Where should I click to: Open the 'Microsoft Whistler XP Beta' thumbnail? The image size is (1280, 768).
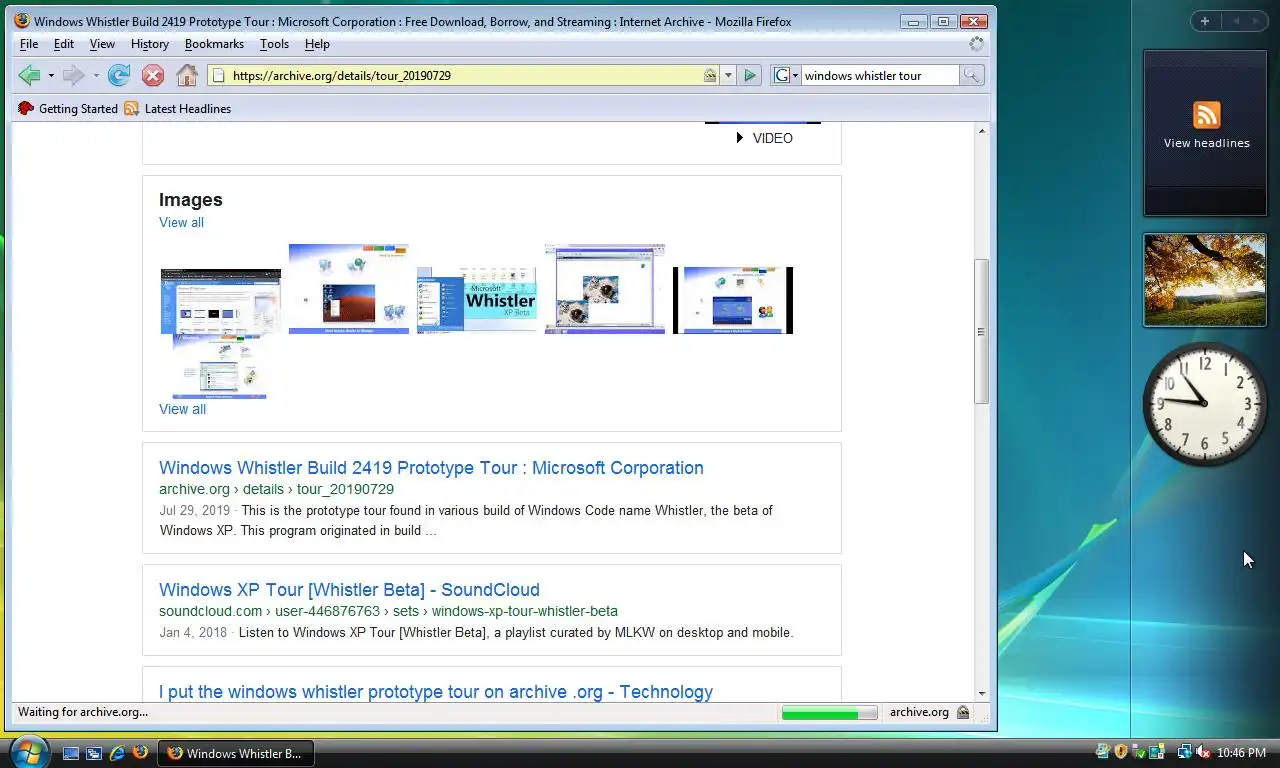tap(477, 300)
